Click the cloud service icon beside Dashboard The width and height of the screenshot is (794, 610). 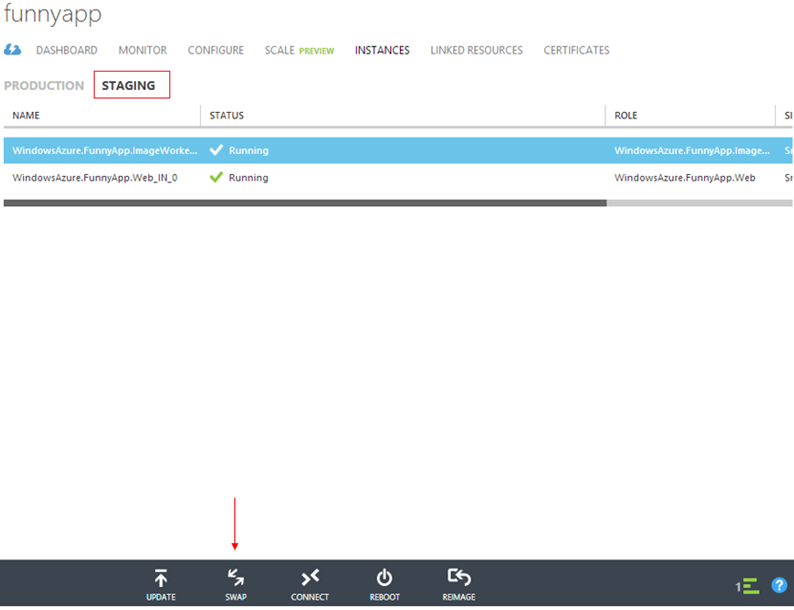[13, 50]
